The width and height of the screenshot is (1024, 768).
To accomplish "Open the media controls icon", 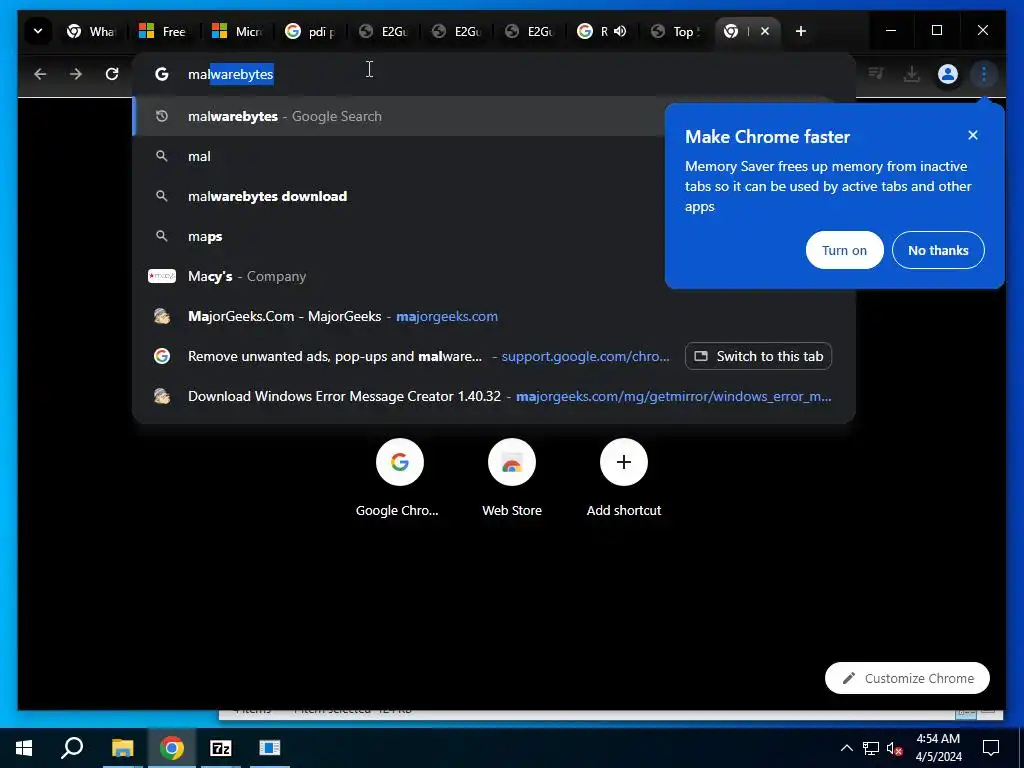I will (x=876, y=74).
